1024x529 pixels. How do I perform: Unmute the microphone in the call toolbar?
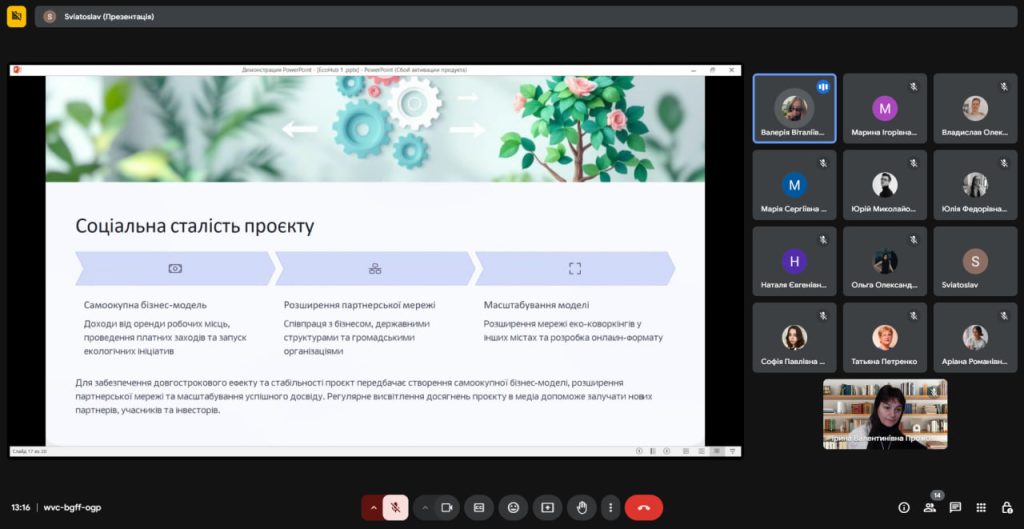pos(395,507)
